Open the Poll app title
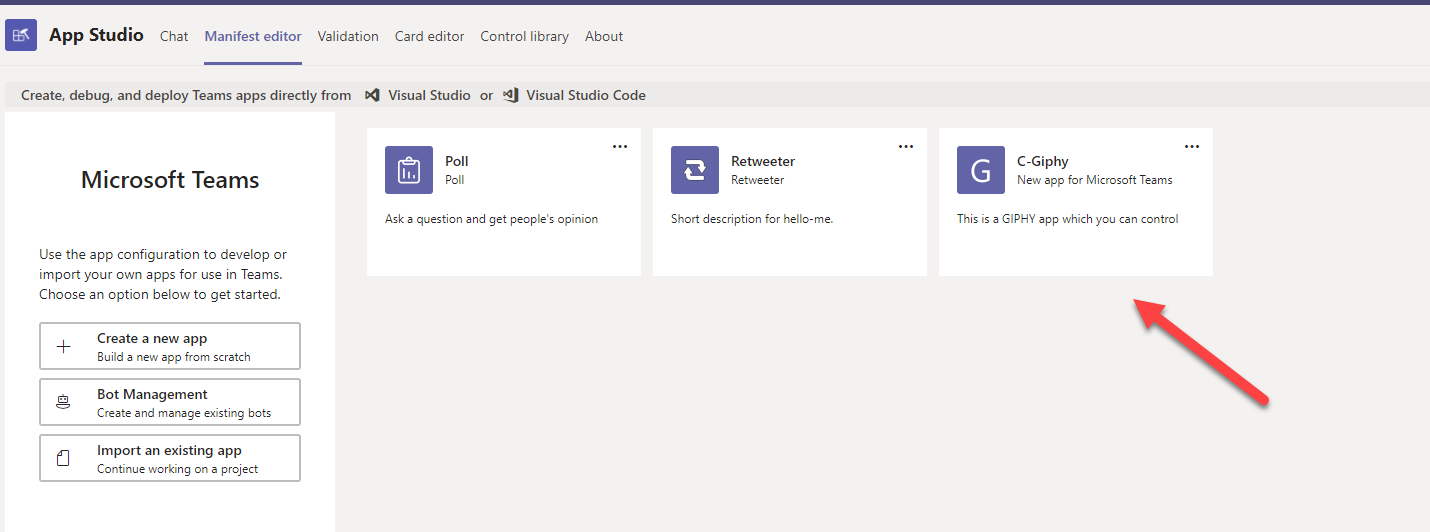 pyautogui.click(x=457, y=161)
